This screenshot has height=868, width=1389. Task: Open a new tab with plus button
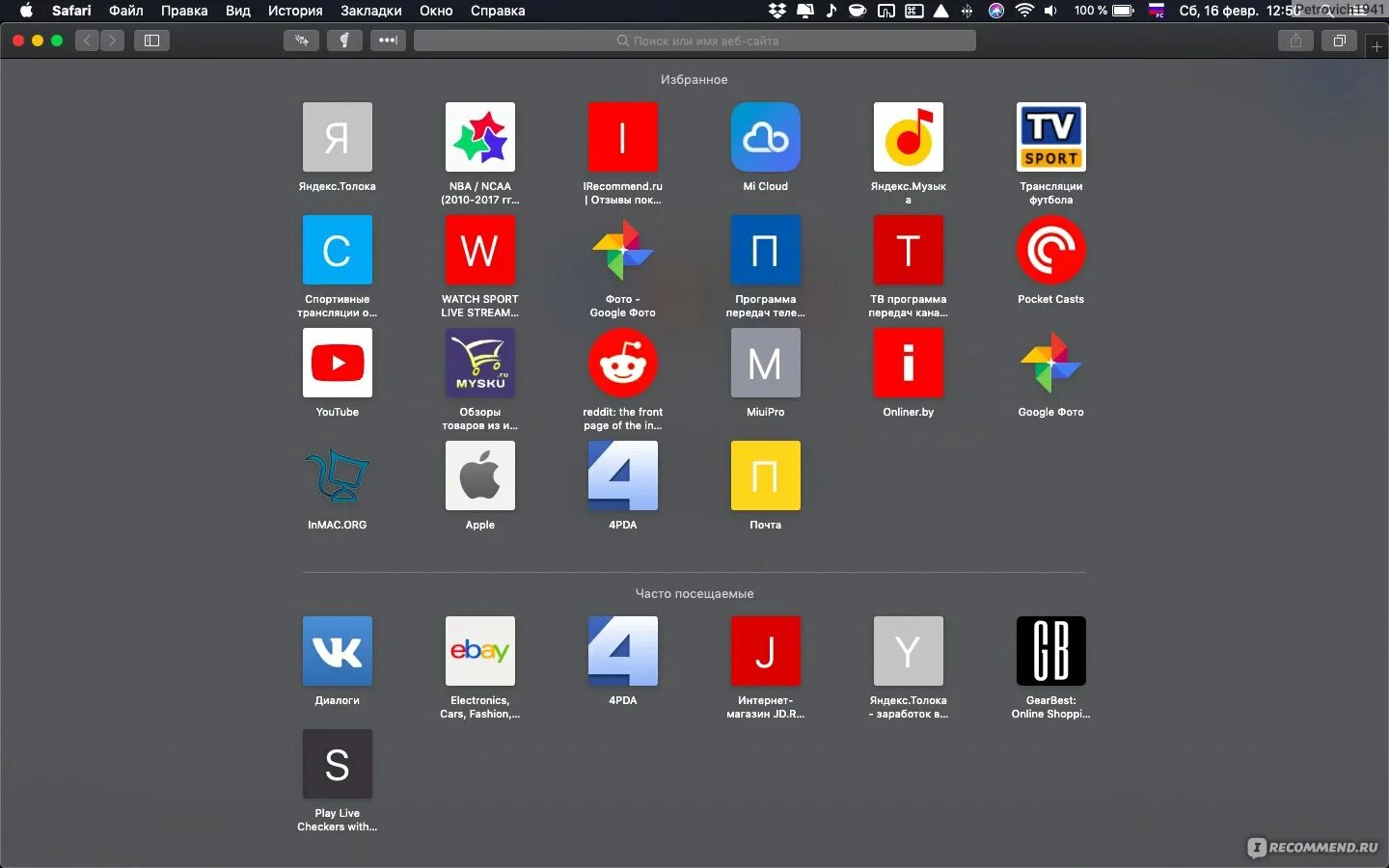point(1376,46)
